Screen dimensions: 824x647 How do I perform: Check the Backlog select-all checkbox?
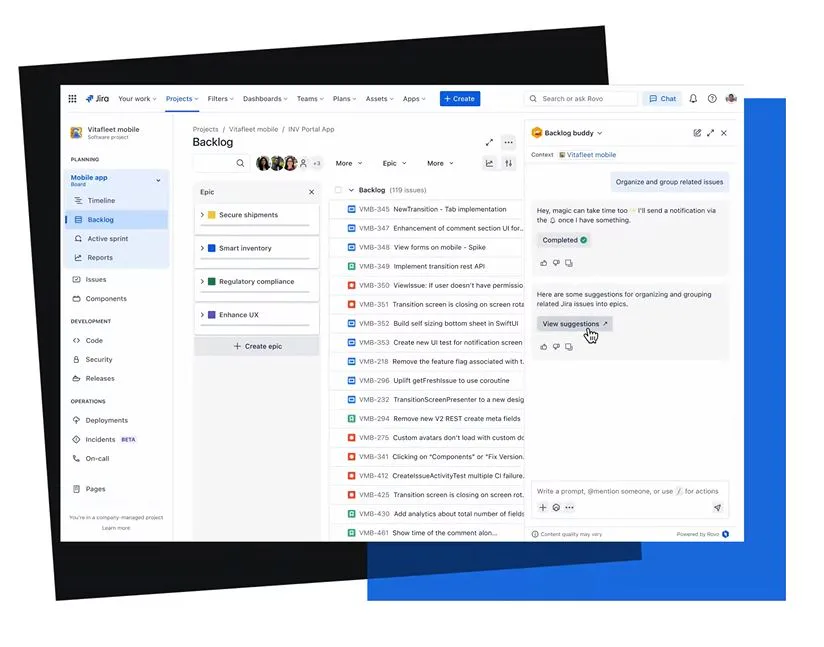(338, 190)
